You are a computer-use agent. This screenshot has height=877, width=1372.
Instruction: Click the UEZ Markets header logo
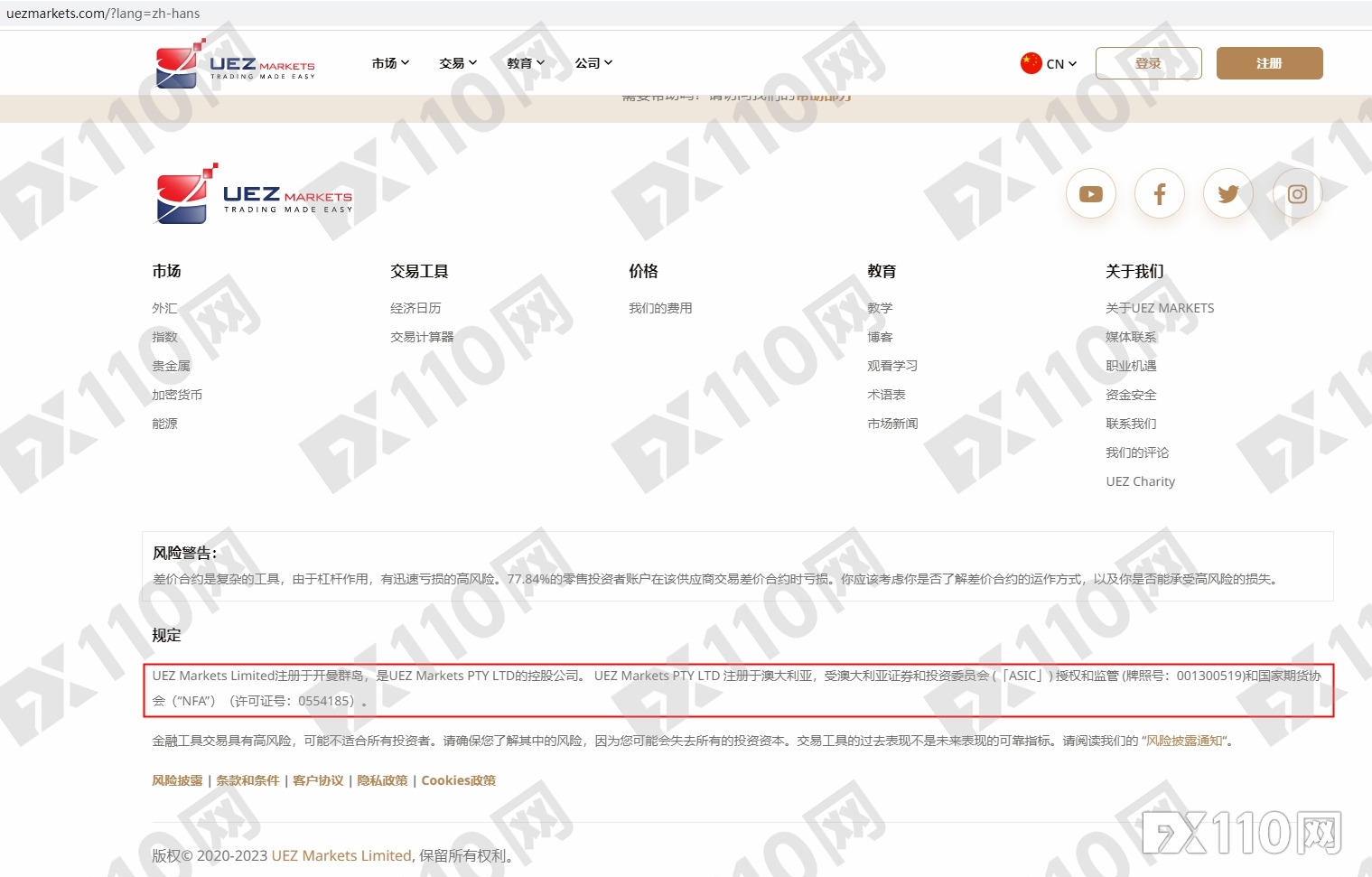click(x=235, y=63)
